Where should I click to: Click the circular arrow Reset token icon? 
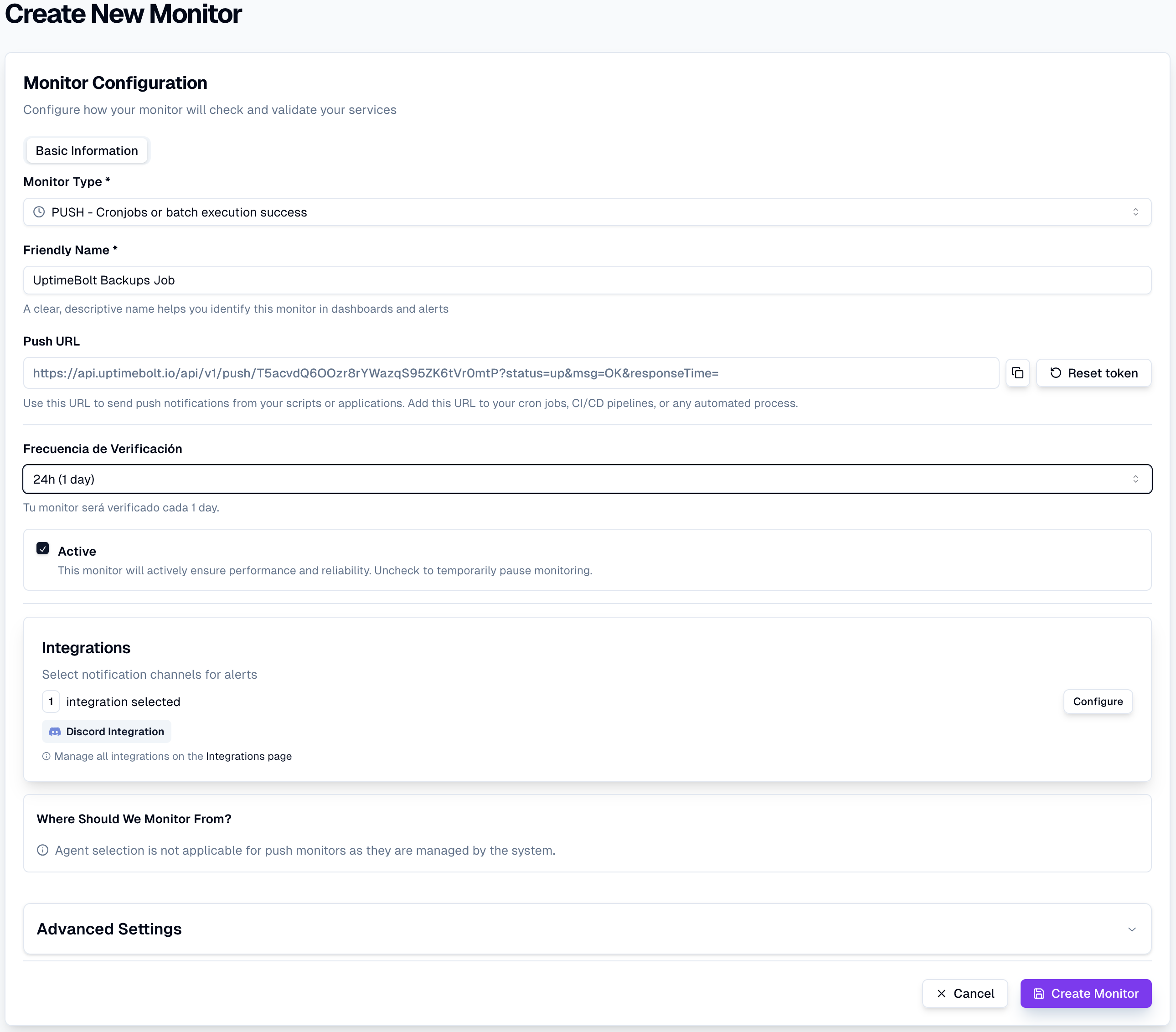pos(1055,373)
